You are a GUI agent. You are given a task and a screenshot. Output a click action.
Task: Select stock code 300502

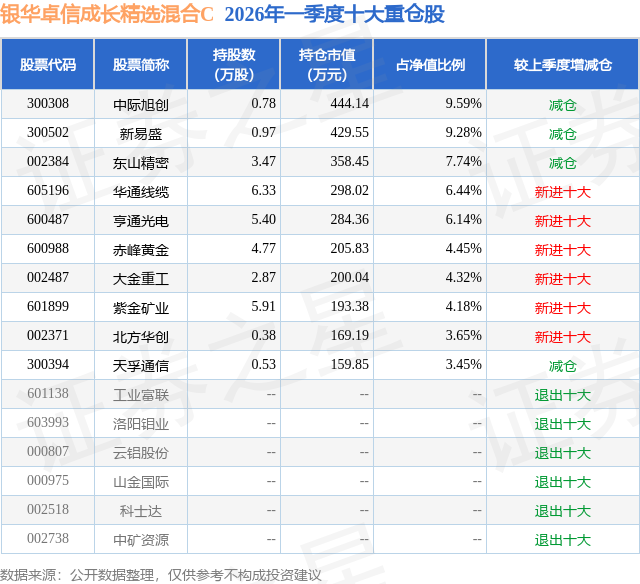(48, 133)
